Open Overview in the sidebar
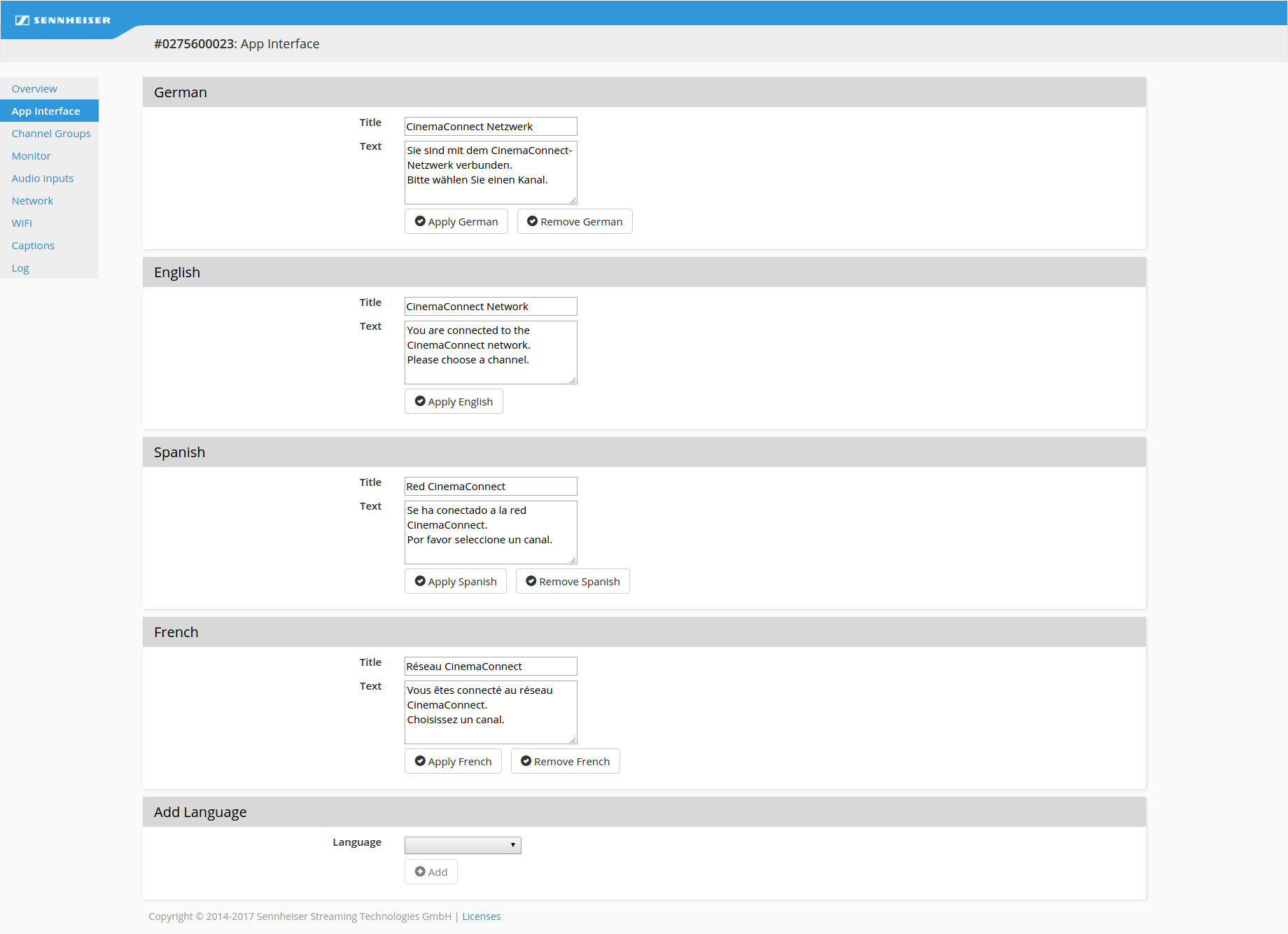Screen dimensions: 1288x934 tap(34, 89)
